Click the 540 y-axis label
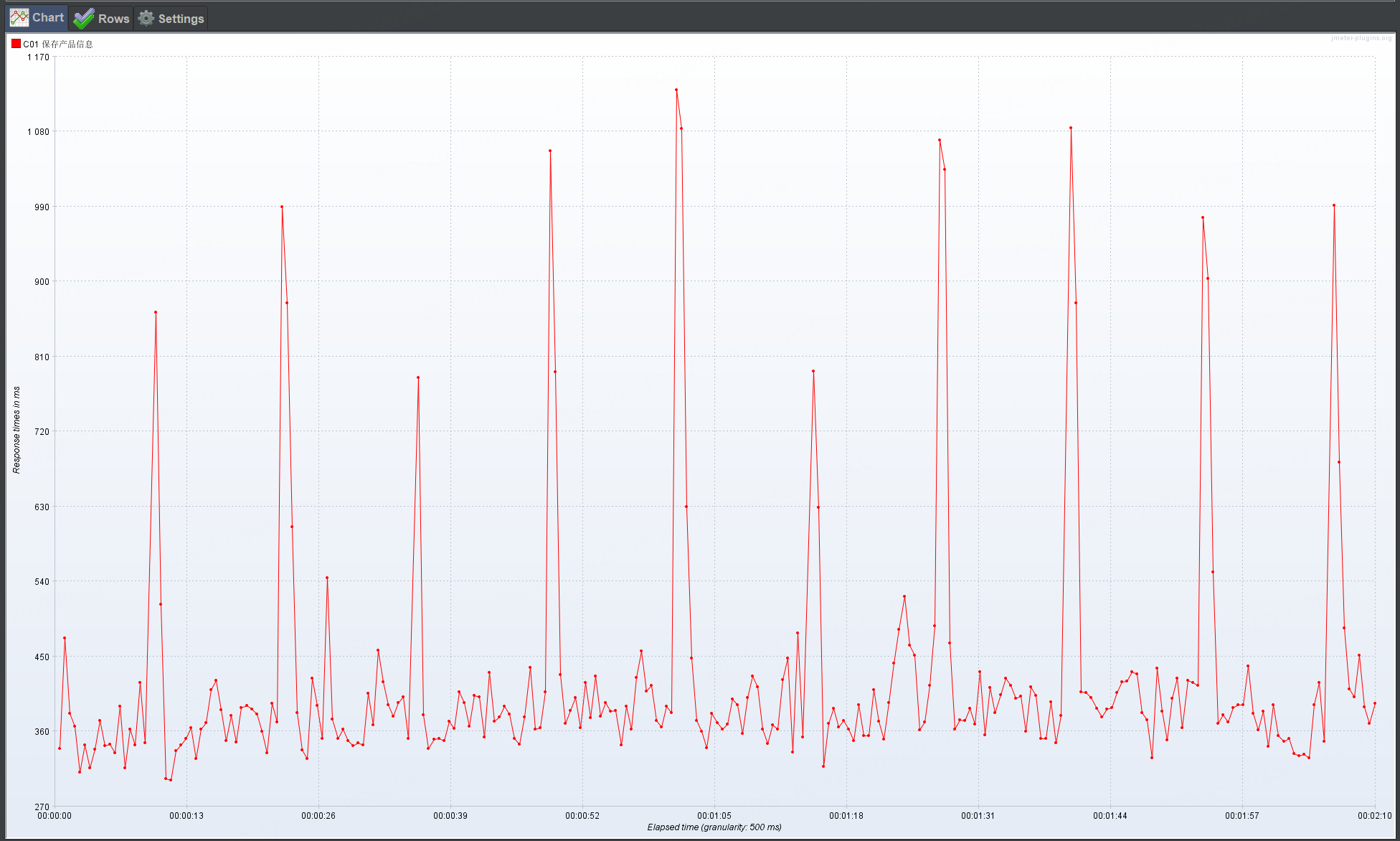Screen dimensions: 1400x841 (42, 582)
